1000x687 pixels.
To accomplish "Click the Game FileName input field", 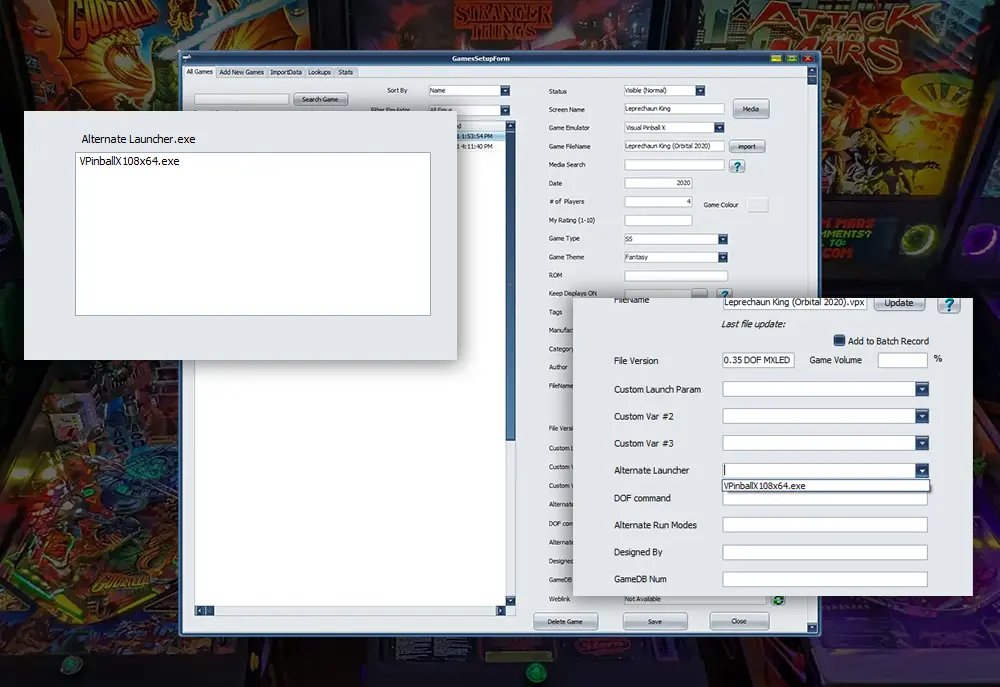I will pos(674,146).
